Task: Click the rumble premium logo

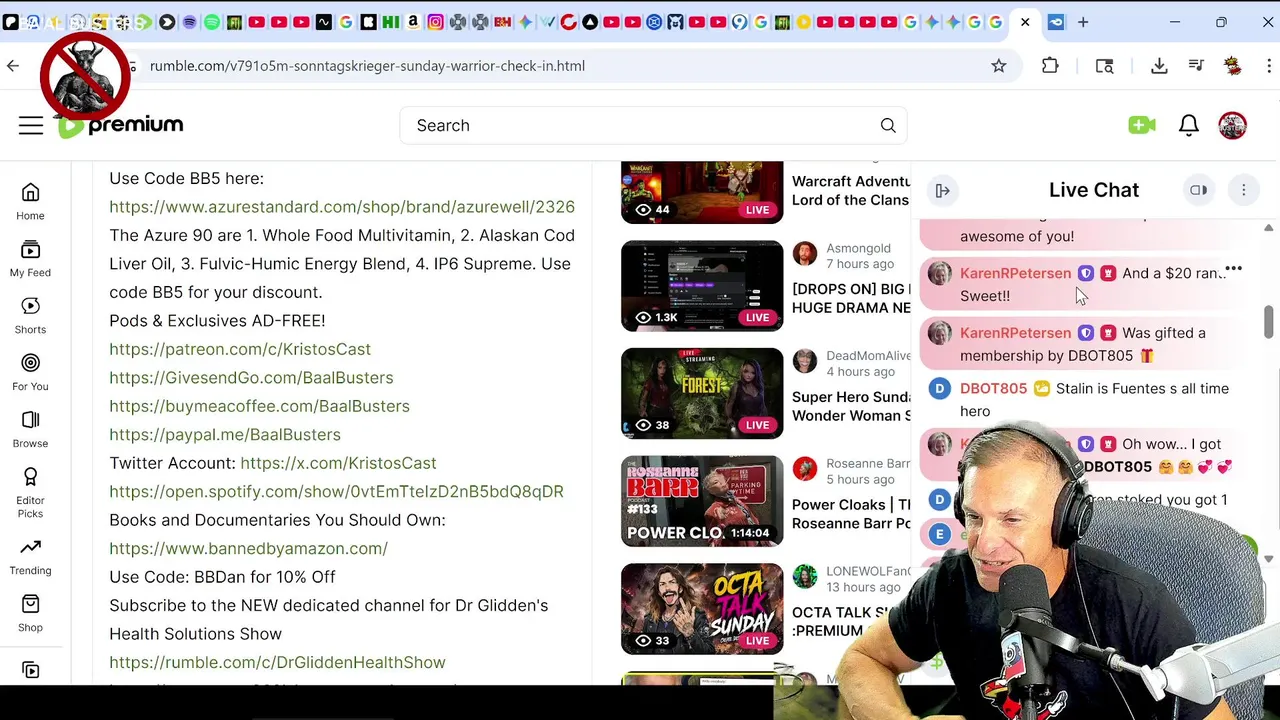Action: click(x=120, y=125)
